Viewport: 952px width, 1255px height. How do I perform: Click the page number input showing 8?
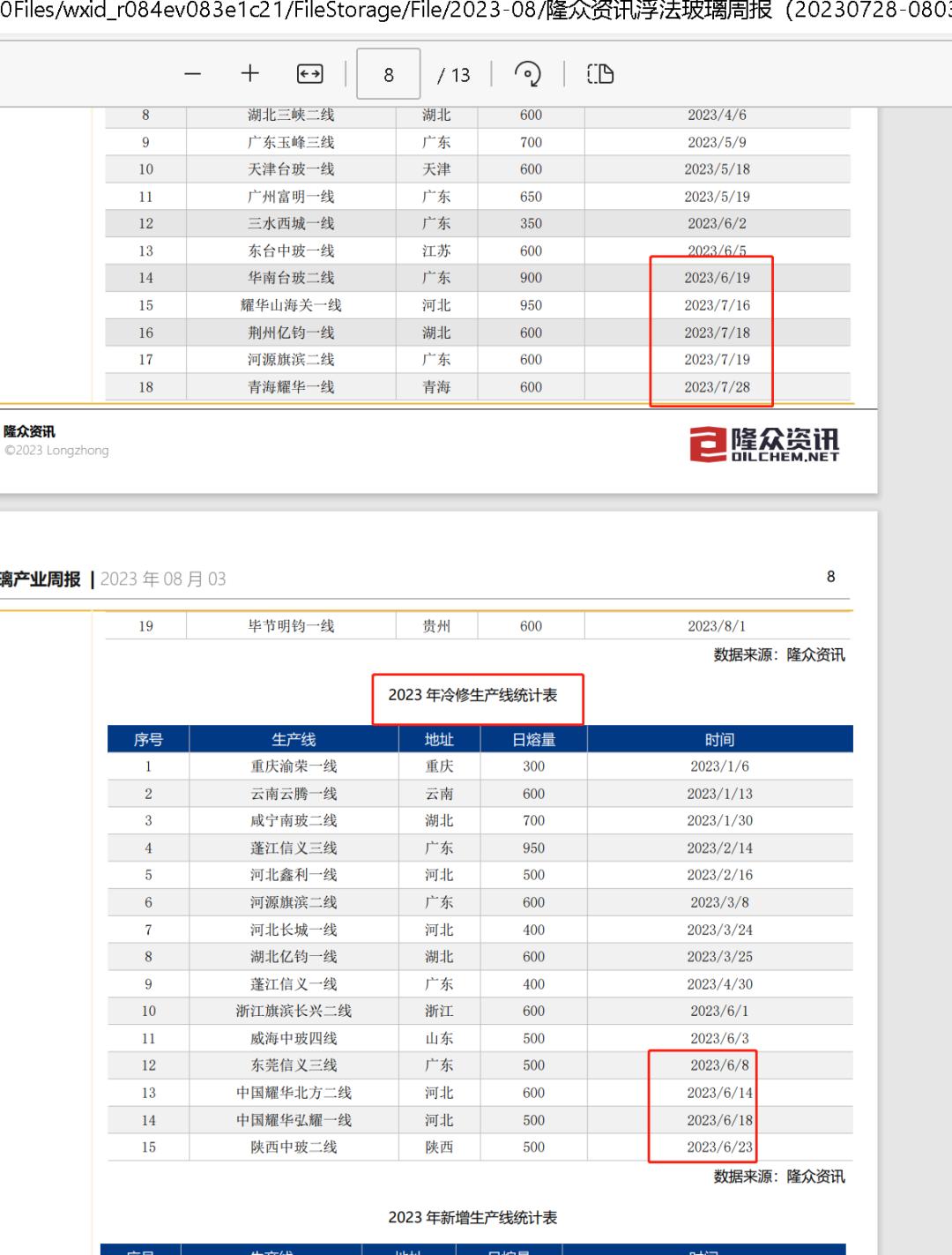[x=388, y=74]
